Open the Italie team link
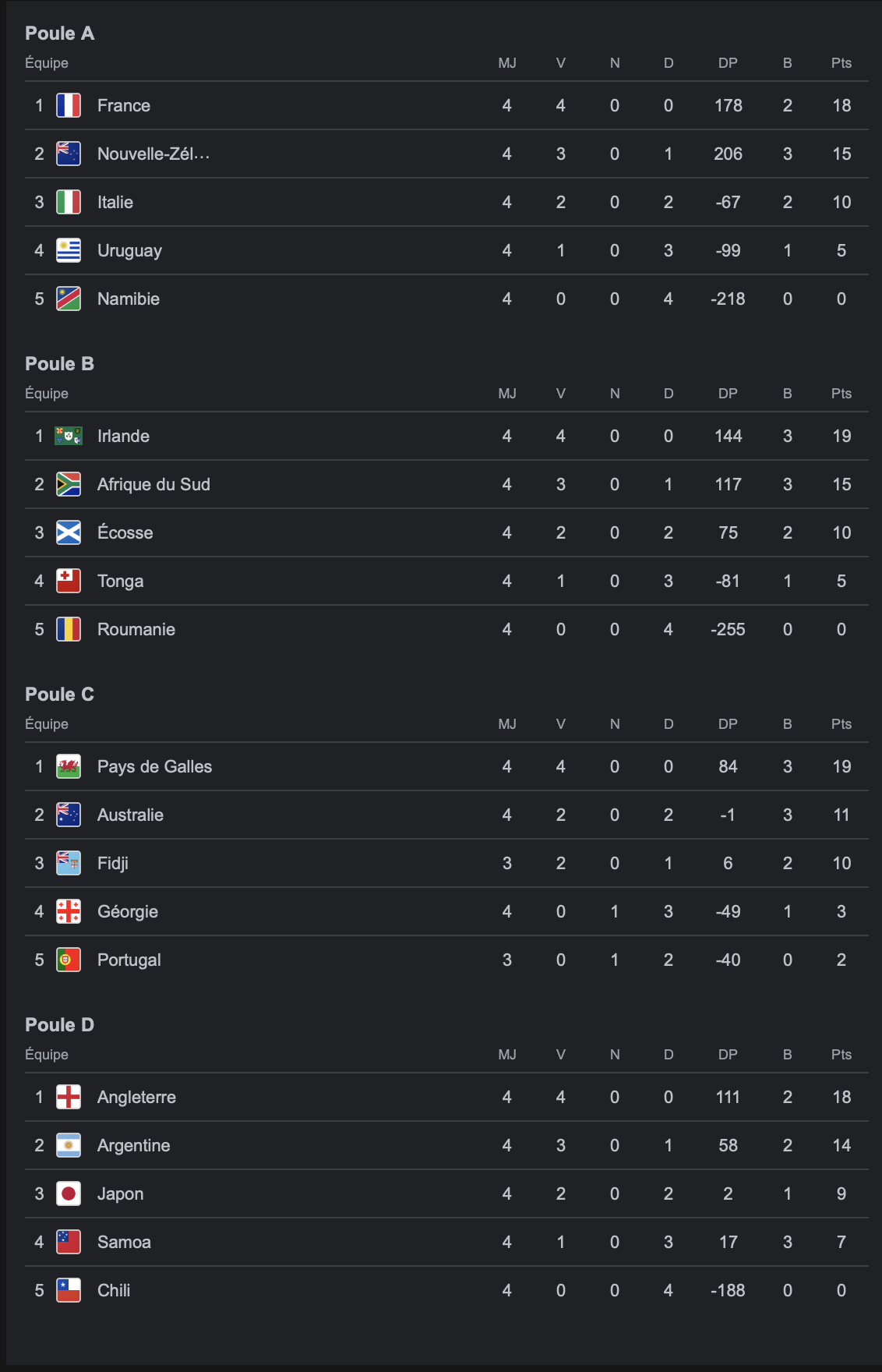The image size is (882, 1372). (x=115, y=202)
